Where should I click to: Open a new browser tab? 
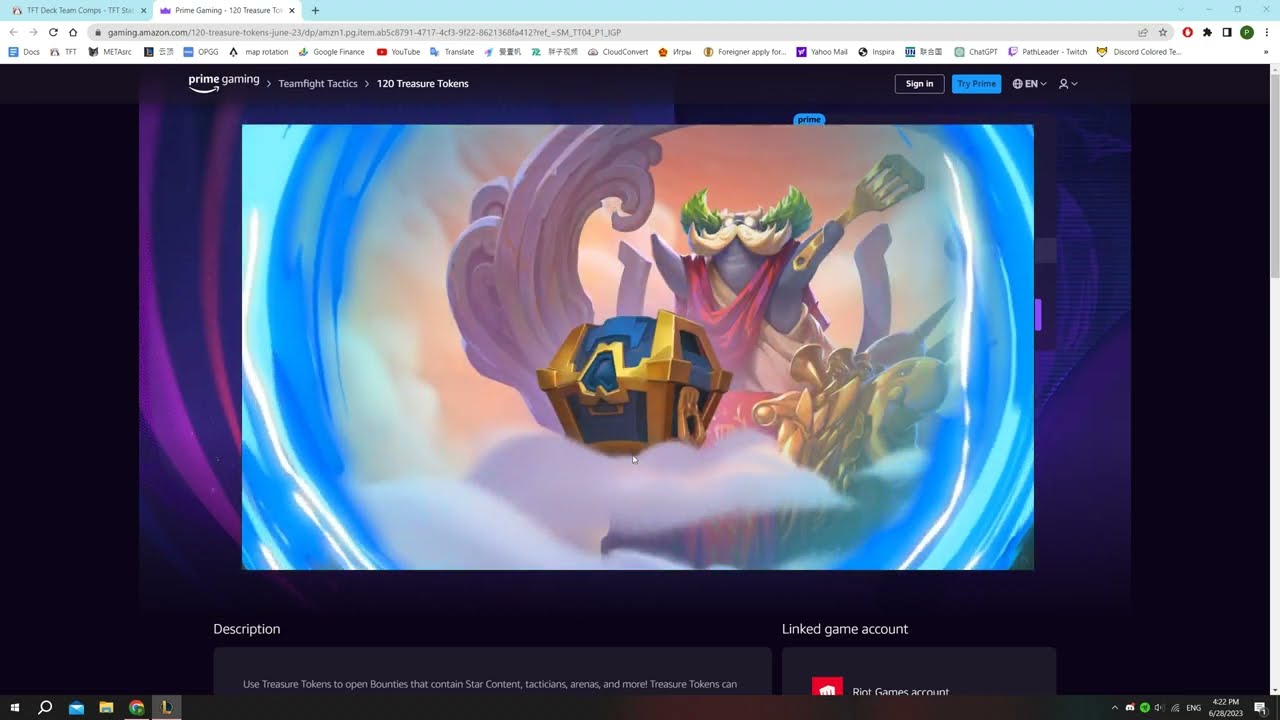[x=315, y=10]
